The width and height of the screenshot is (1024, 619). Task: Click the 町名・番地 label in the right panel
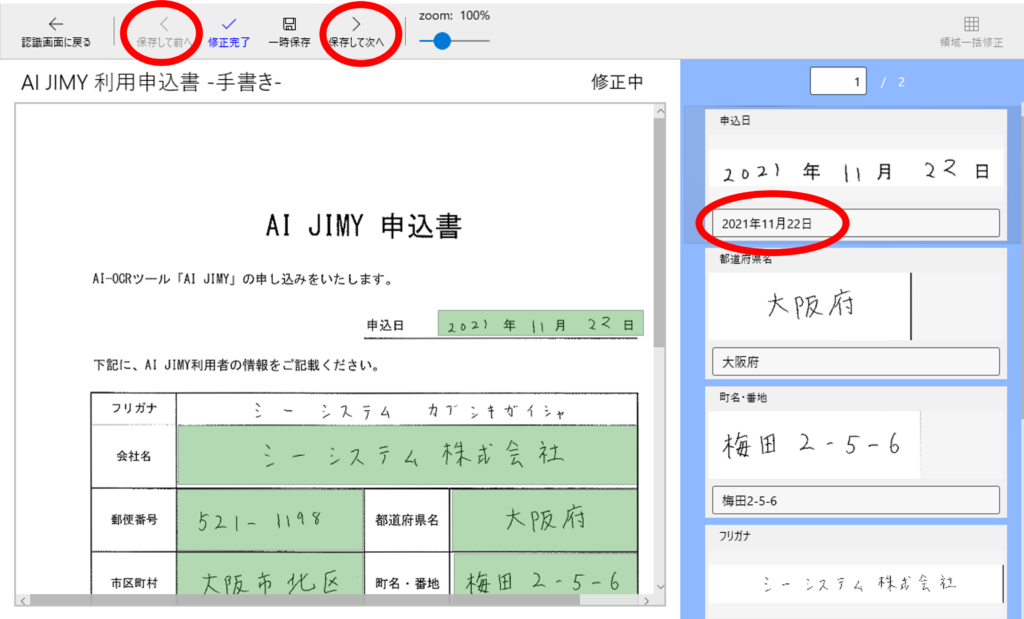point(743,398)
